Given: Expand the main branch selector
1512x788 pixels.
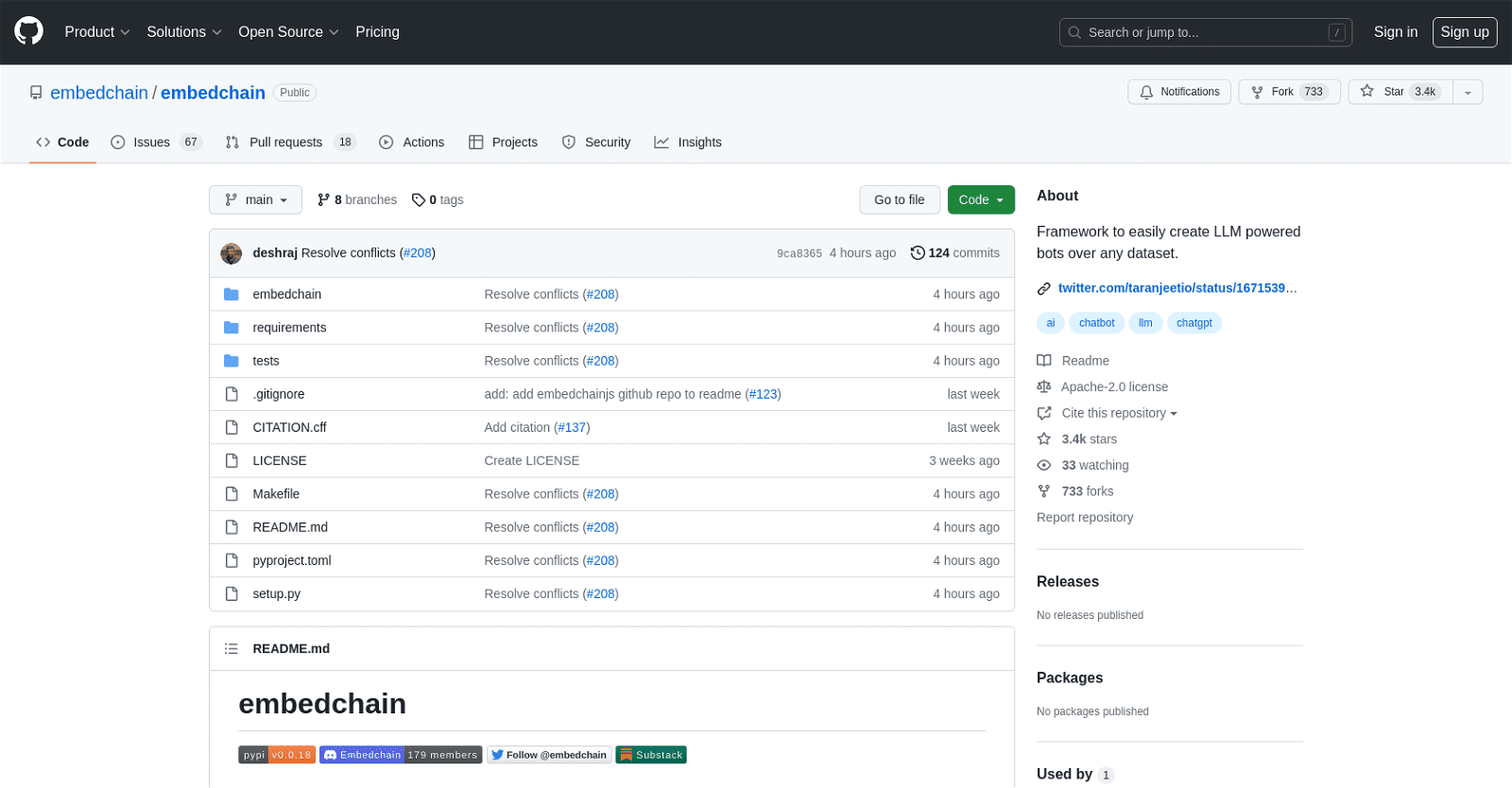Looking at the screenshot, I should coord(255,200).
